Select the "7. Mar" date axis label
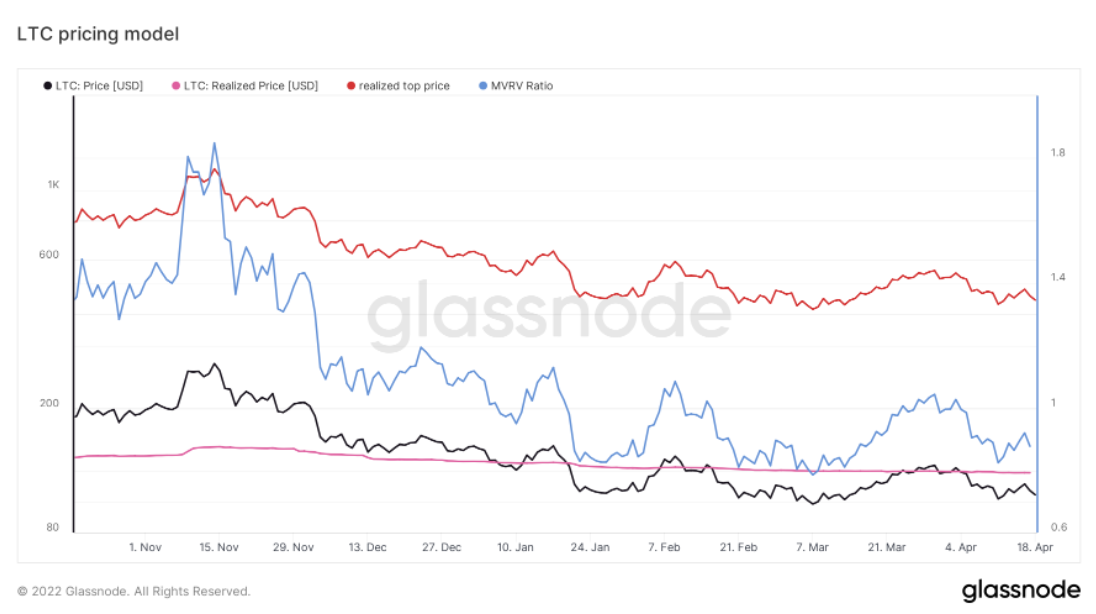 [x=812, y=547]
